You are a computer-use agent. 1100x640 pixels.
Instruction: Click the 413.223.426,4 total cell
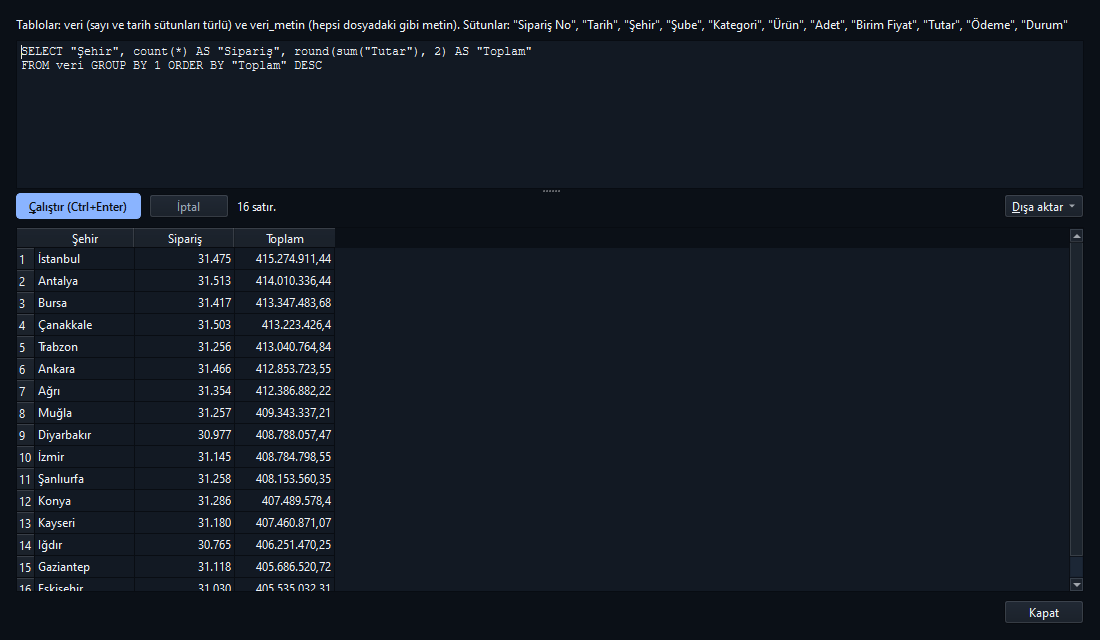284,325
